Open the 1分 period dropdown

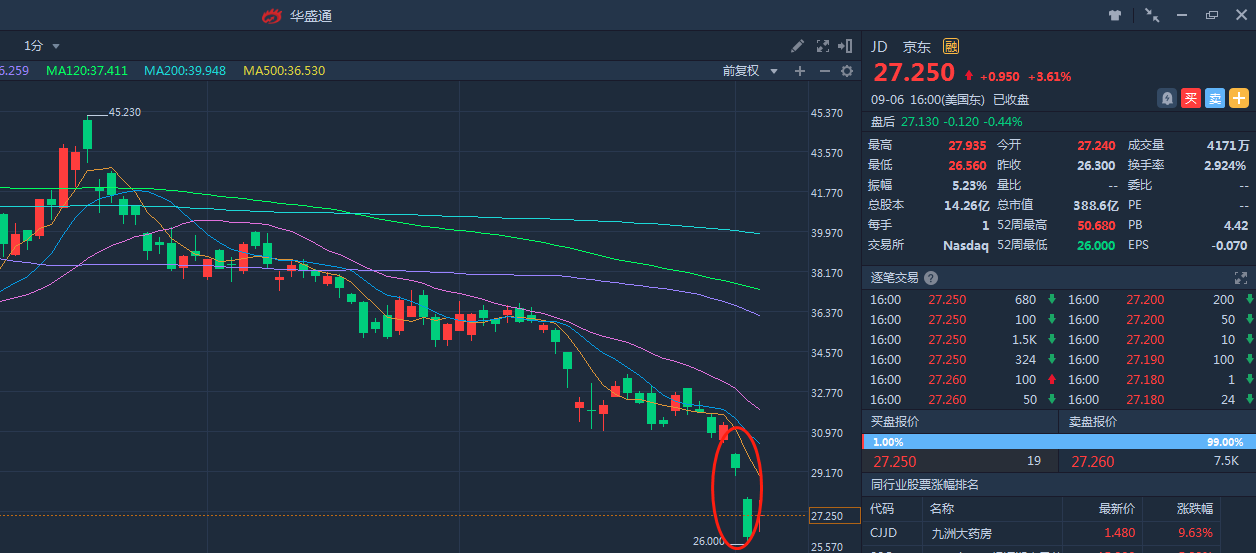pyautogui.click(x=42, y=46)
